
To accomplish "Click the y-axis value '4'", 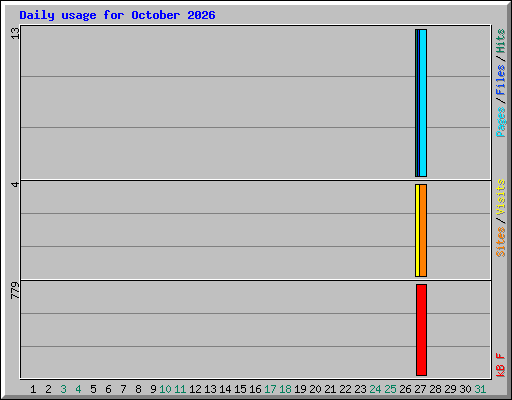I will click(15, 184).
